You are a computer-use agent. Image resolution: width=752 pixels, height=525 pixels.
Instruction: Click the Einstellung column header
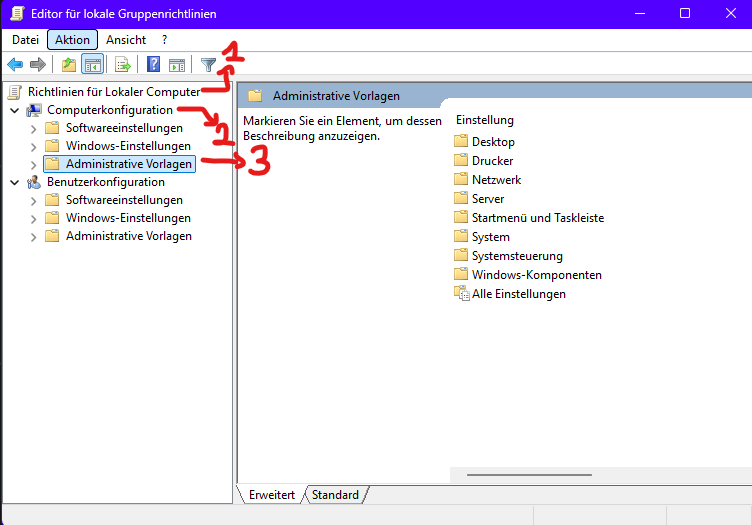pos(485,120)
